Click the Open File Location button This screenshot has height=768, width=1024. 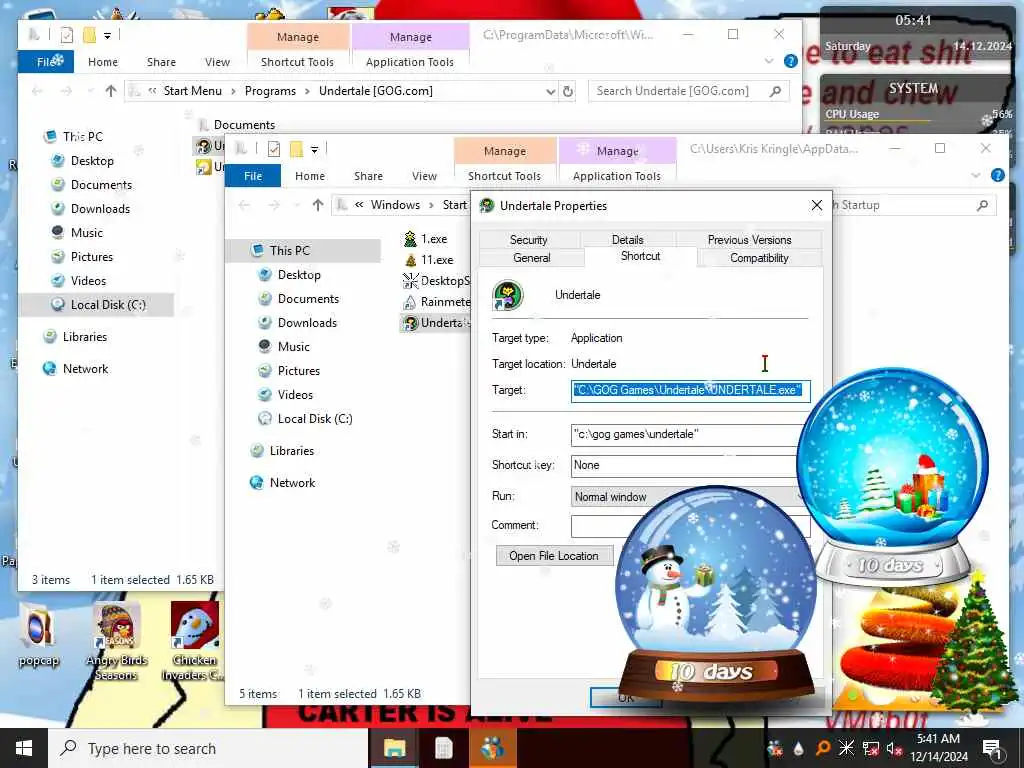click(554, 556)
